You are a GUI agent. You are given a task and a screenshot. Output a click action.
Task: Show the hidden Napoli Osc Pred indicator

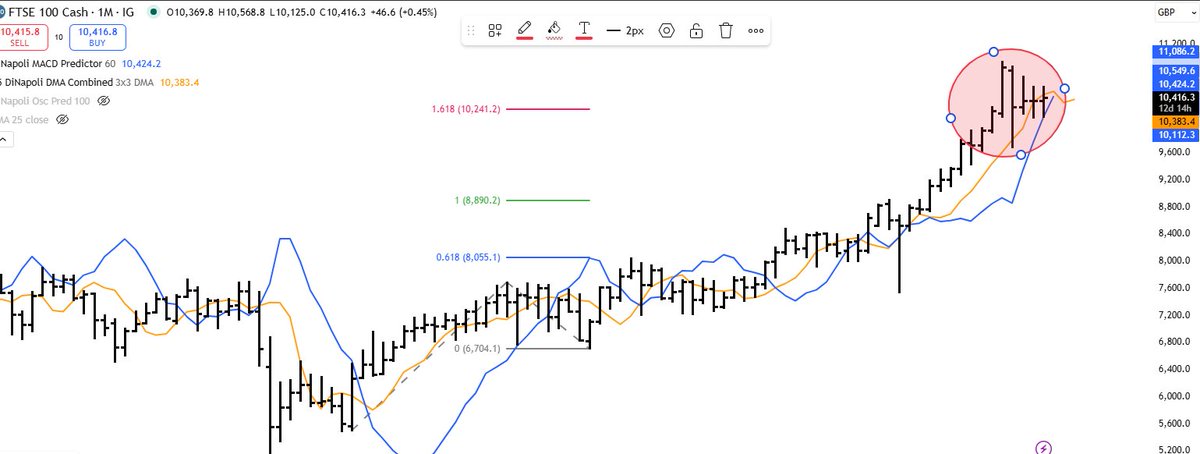coord(104,101)
